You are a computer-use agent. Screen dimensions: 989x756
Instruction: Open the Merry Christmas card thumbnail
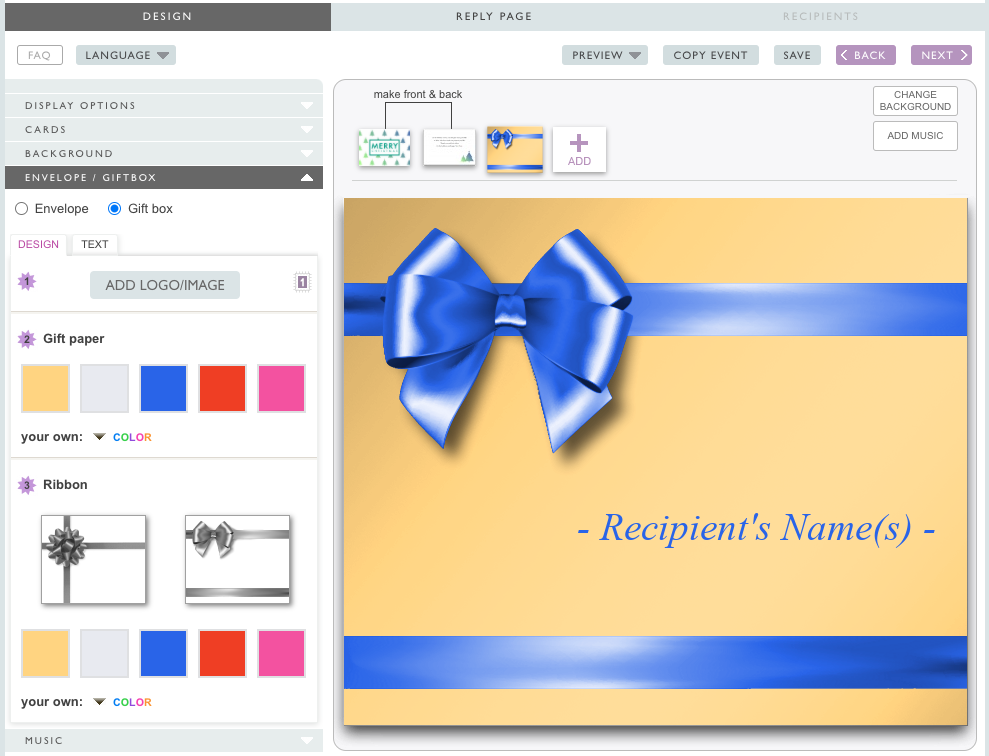point(385,148)
